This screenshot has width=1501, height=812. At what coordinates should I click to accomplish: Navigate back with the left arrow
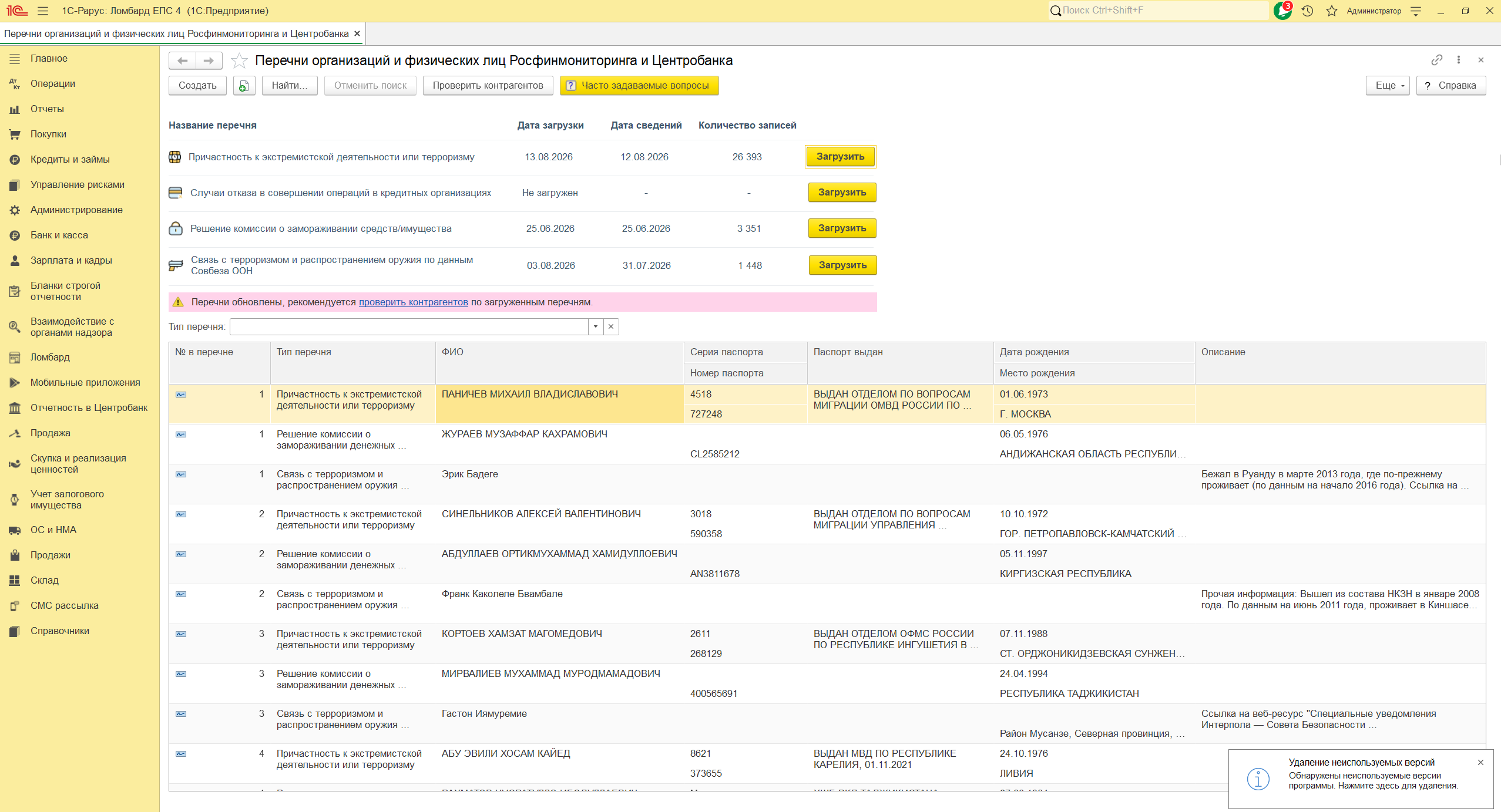click(182, 60)
